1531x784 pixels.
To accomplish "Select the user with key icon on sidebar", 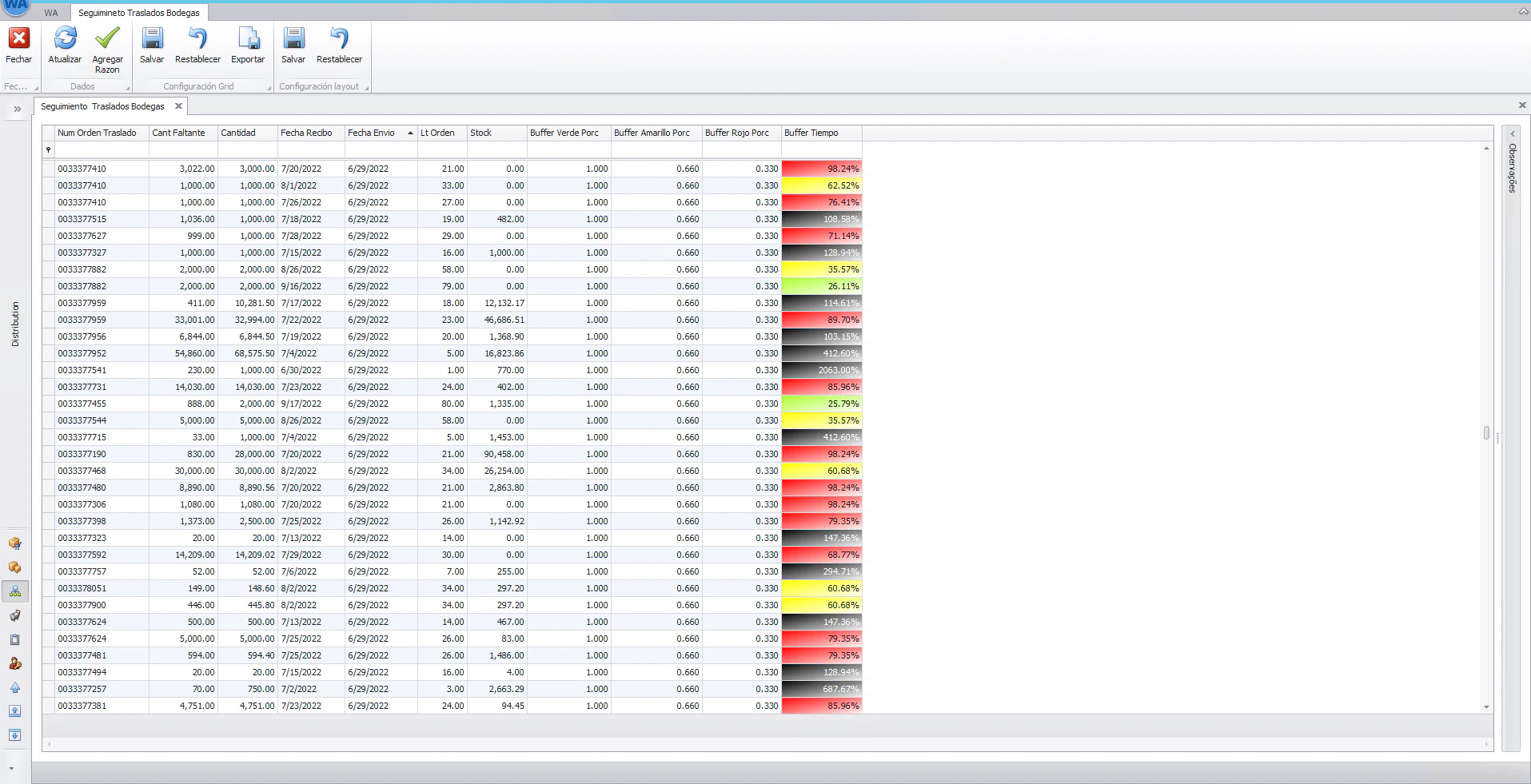I will point(14,663).
